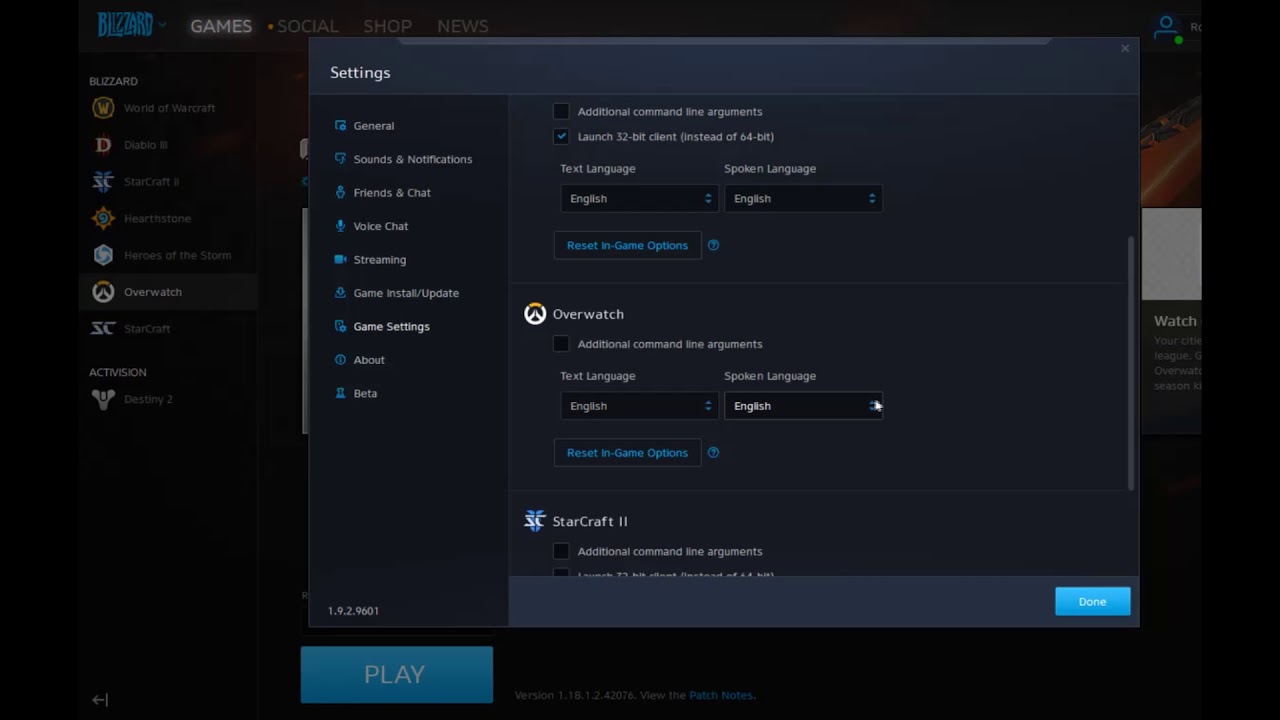Switch to Friends & Chat settings
This screenshot has width=1280, height=720.
coord(392,192)
